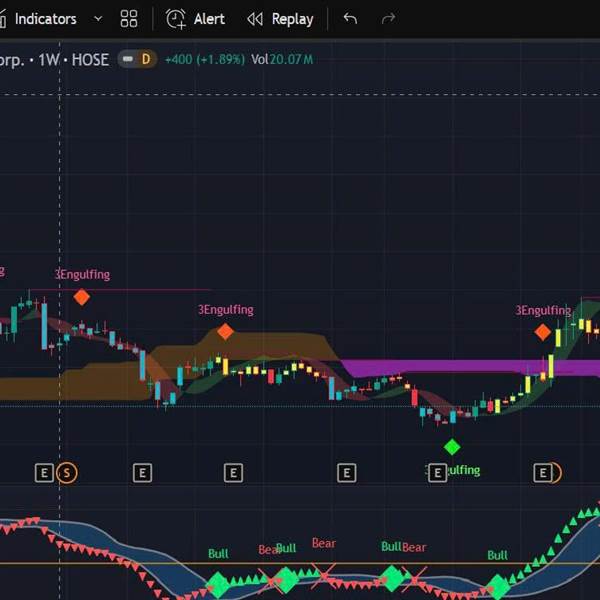Click oscillator green diamond under last Bull label
600x600 pixels.
pos(497,587)
